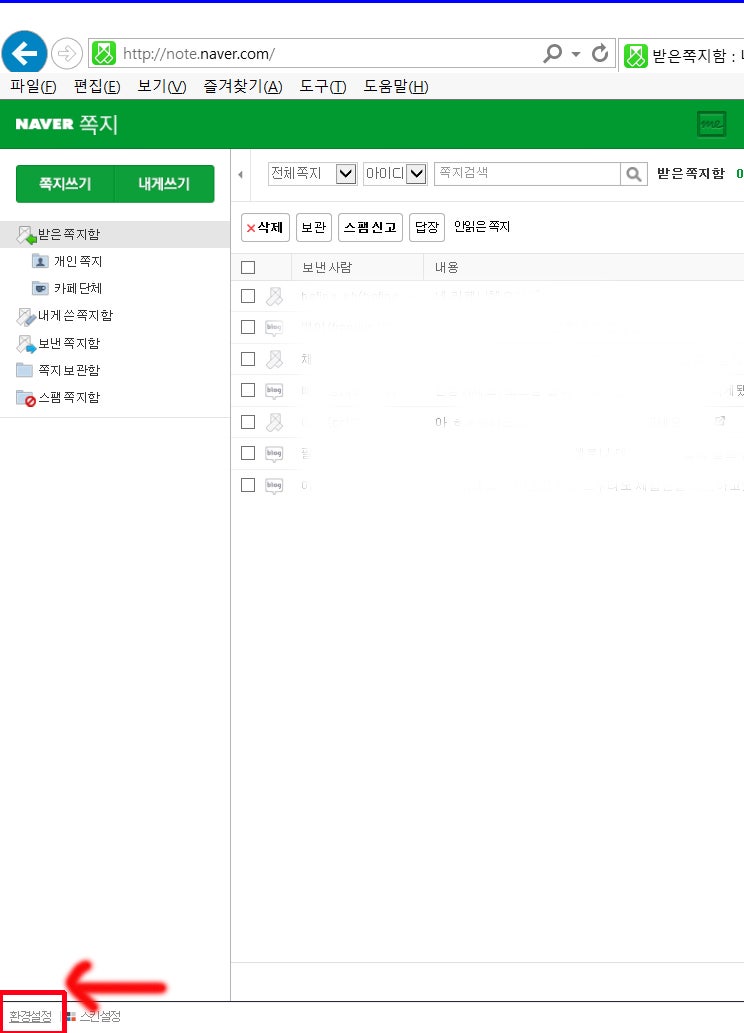
Task: Click the 스킨설정 color icon
Action: click(71, 1017)
